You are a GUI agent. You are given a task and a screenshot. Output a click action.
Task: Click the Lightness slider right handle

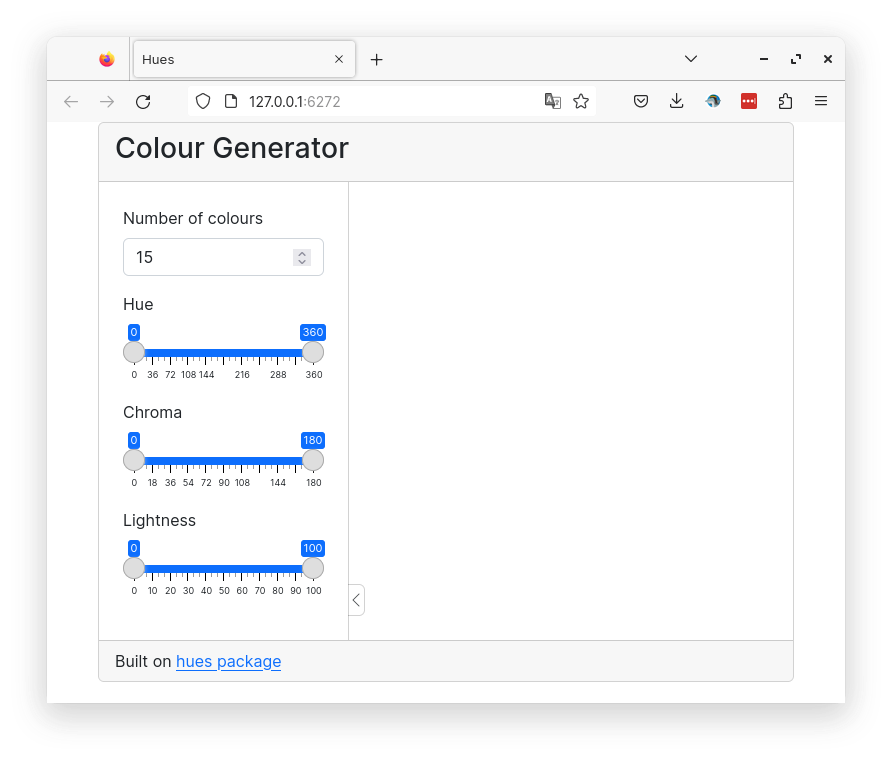pyautogui.click(x=313, y=569)
